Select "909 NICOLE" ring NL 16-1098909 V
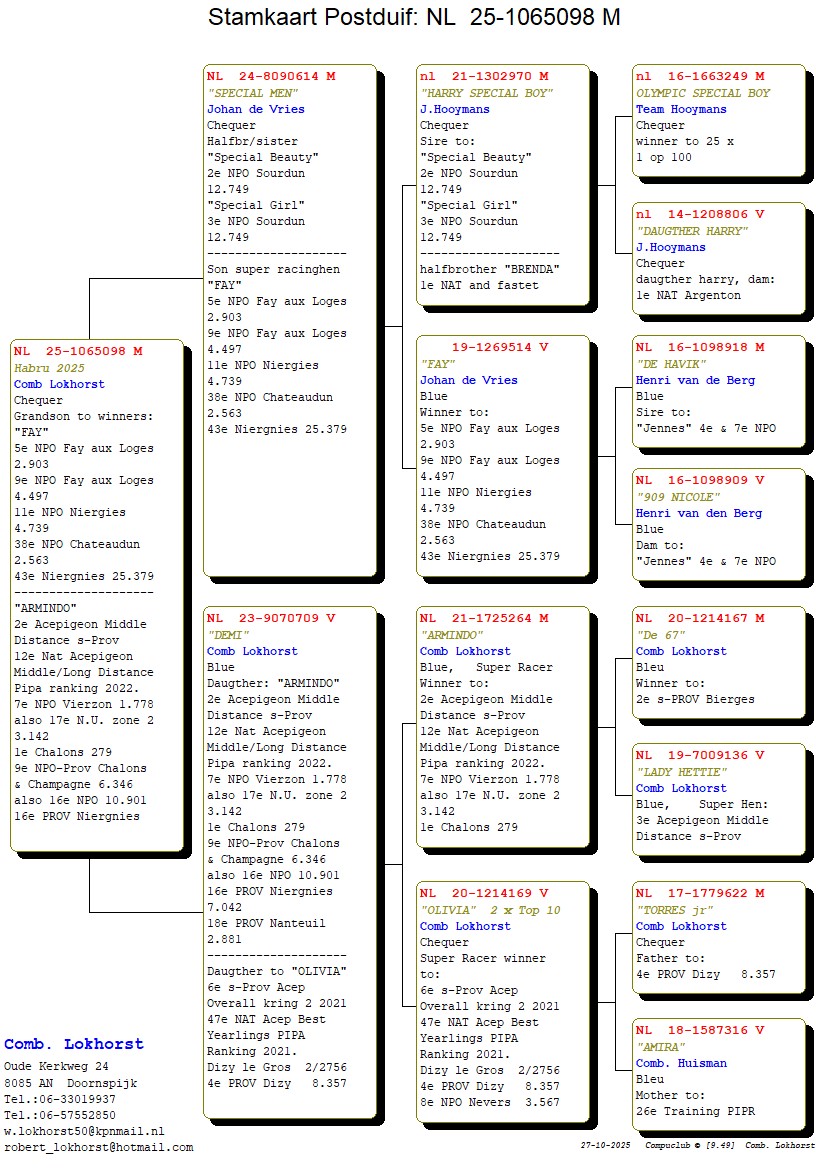This screenshot has height=1172, width=816. point(700,480)
